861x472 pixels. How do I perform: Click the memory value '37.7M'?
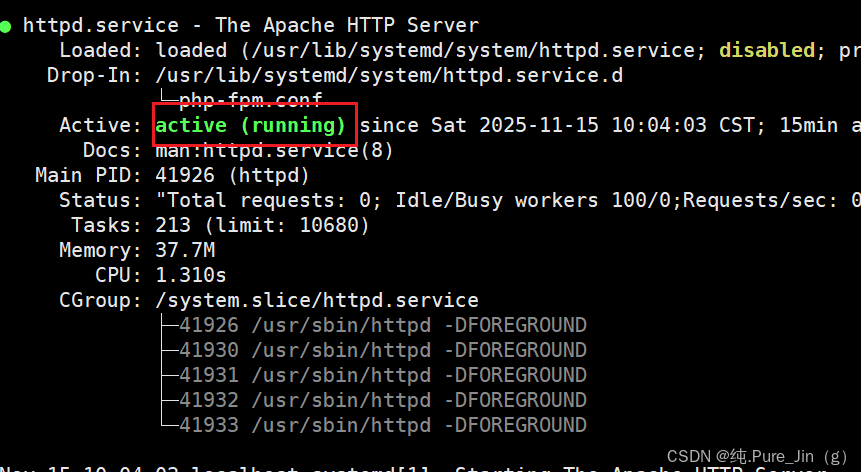click(186, 250)
